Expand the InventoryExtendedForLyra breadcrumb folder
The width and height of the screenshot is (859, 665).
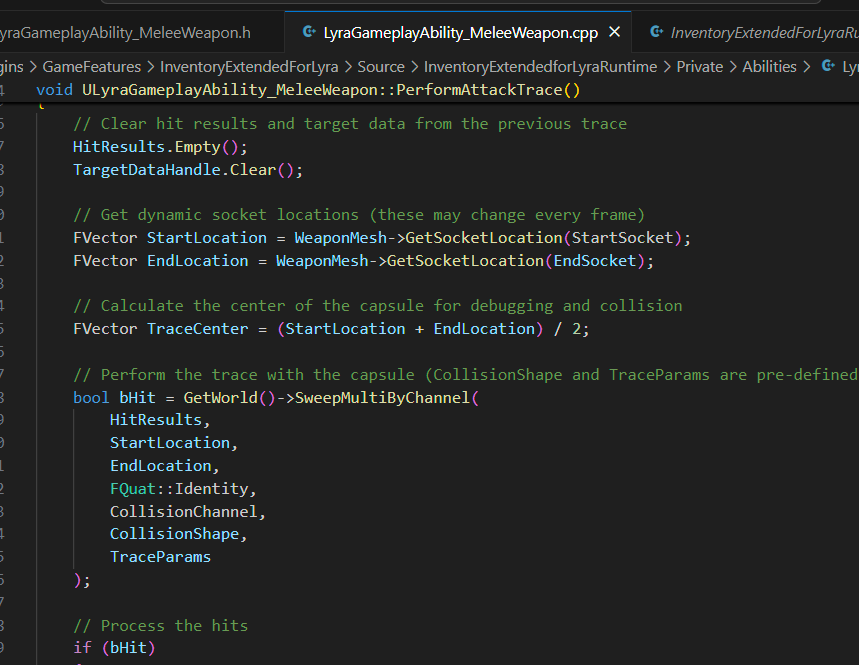pyautogui.click(x=263, y=67)
